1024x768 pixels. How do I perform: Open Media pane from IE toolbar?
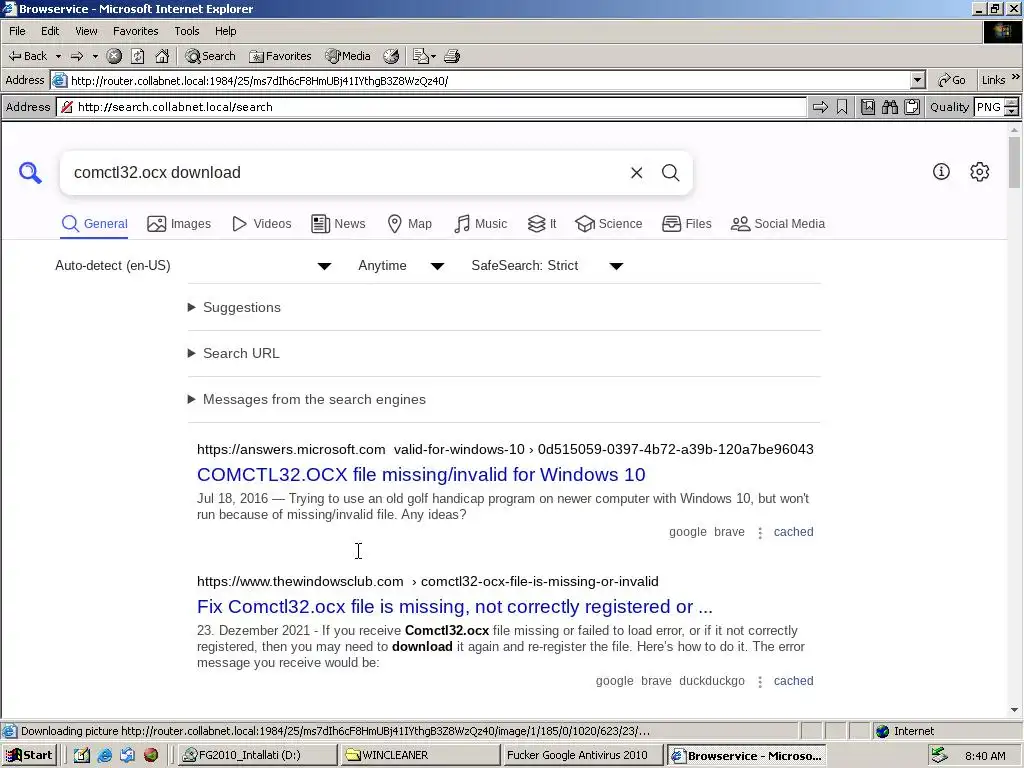pos(348,56)
